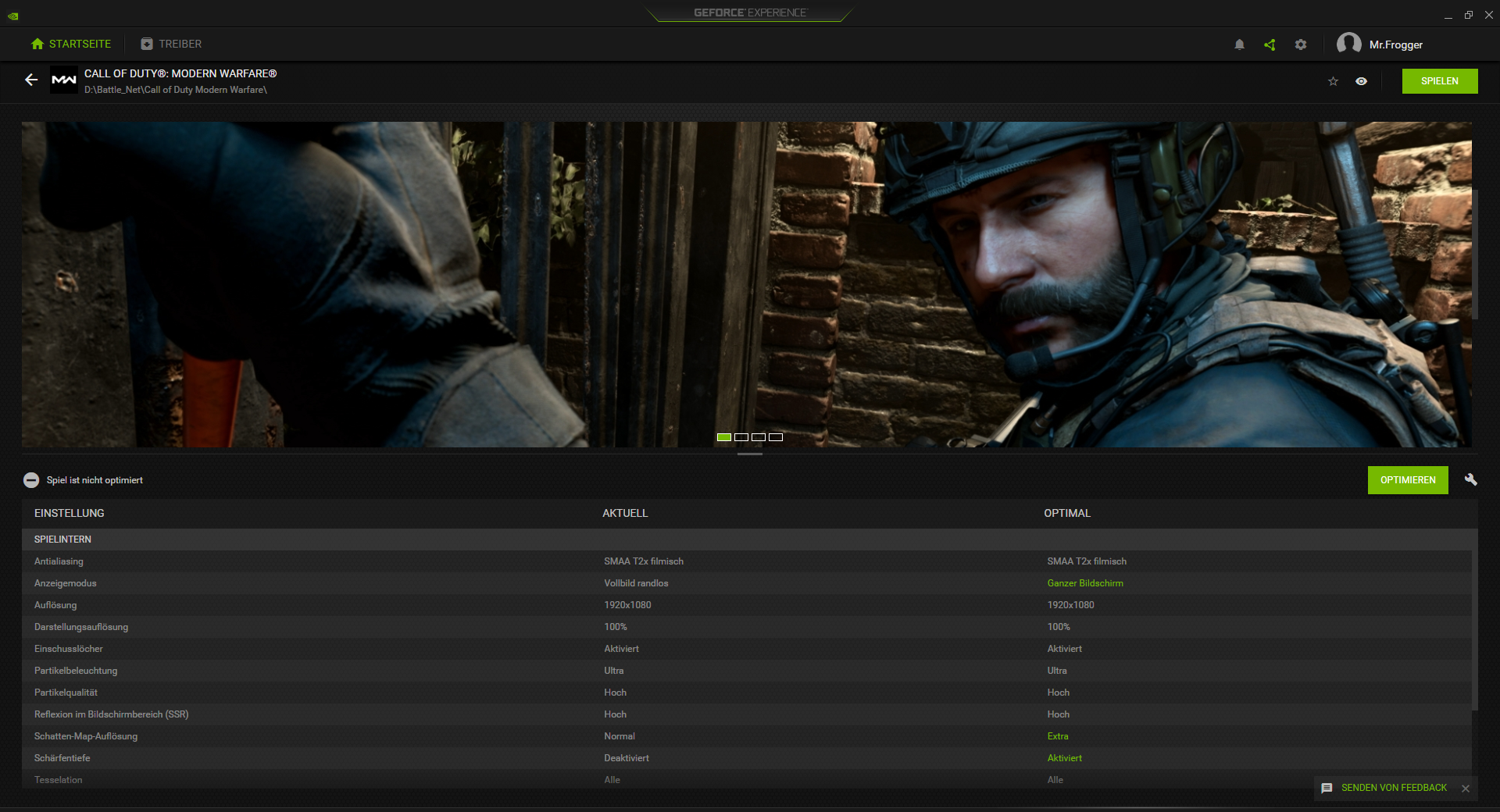The image size is (1500, 812).
Task: Go back with the arrow icon
Action: click(x=31, y=80)
